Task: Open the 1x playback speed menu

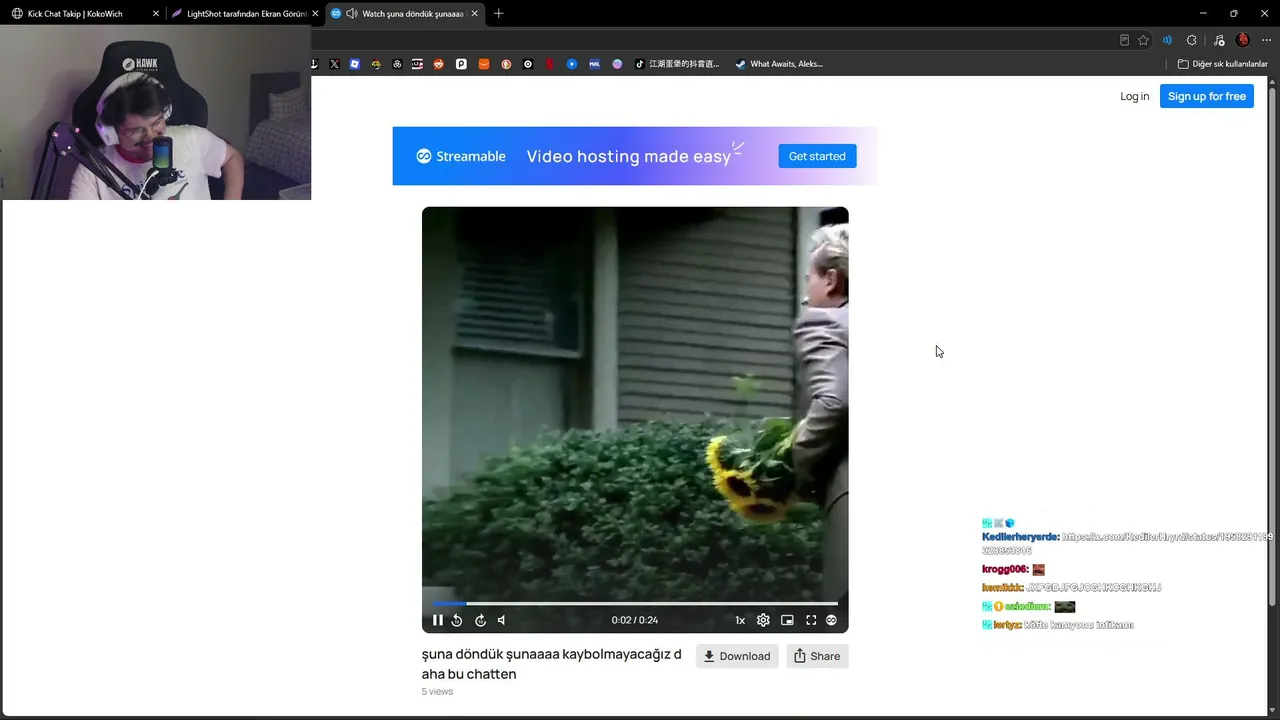Action: [x=740, y=620]
